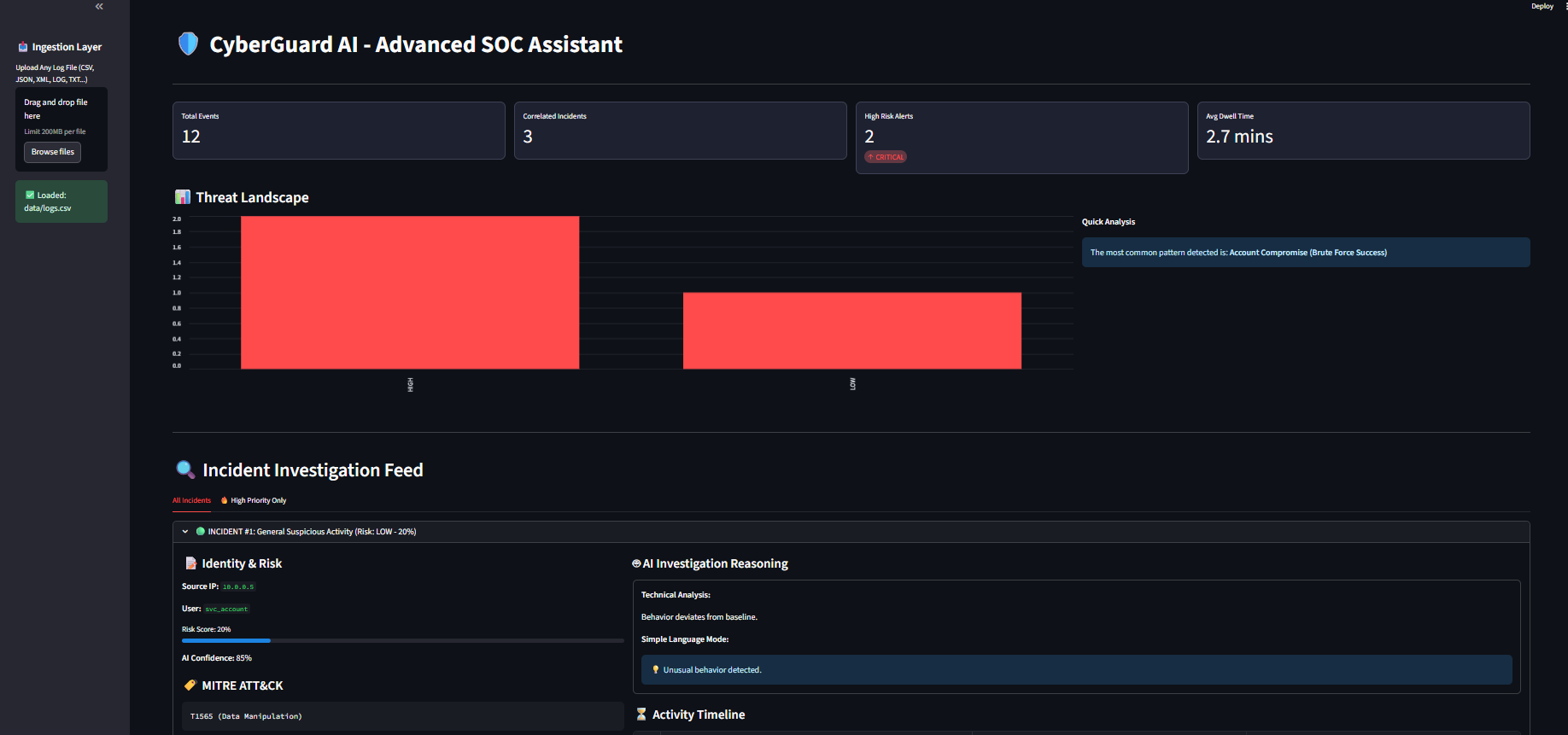
Task: Click the AI Confidence: 85% text
Action: [217, 658]
